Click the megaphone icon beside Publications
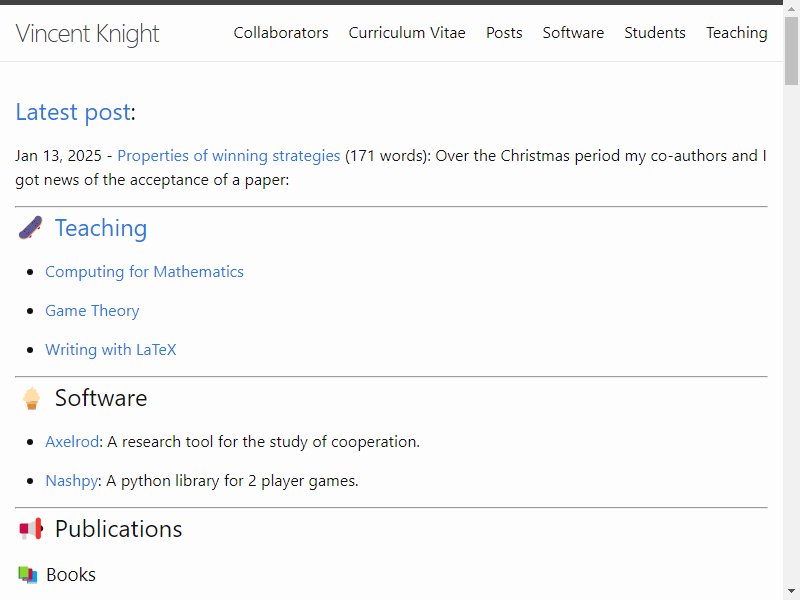 click(31, 529)
